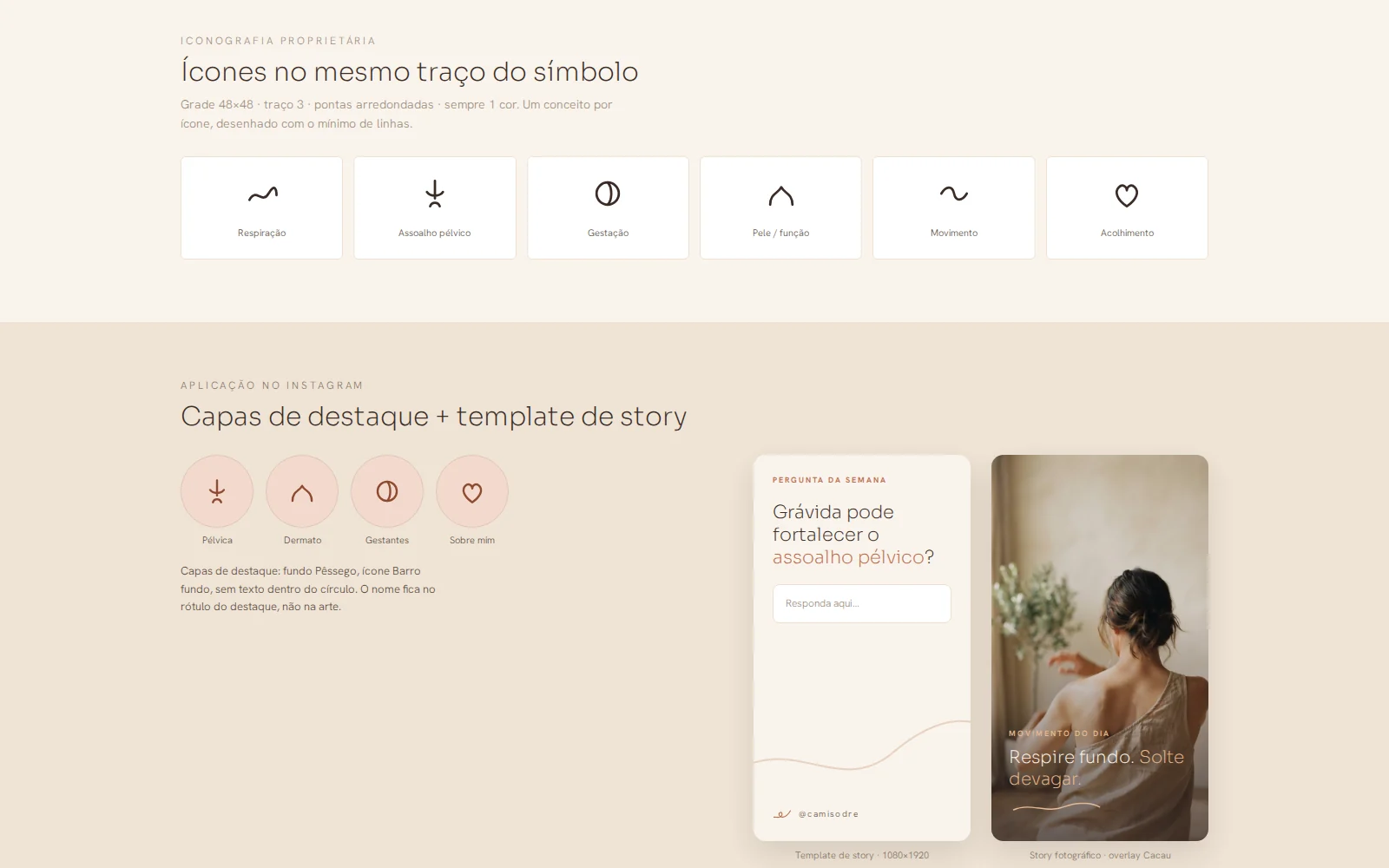Click the Respiração wave icon
This screenshot has height=868, width=1389.
coord(262,194)
